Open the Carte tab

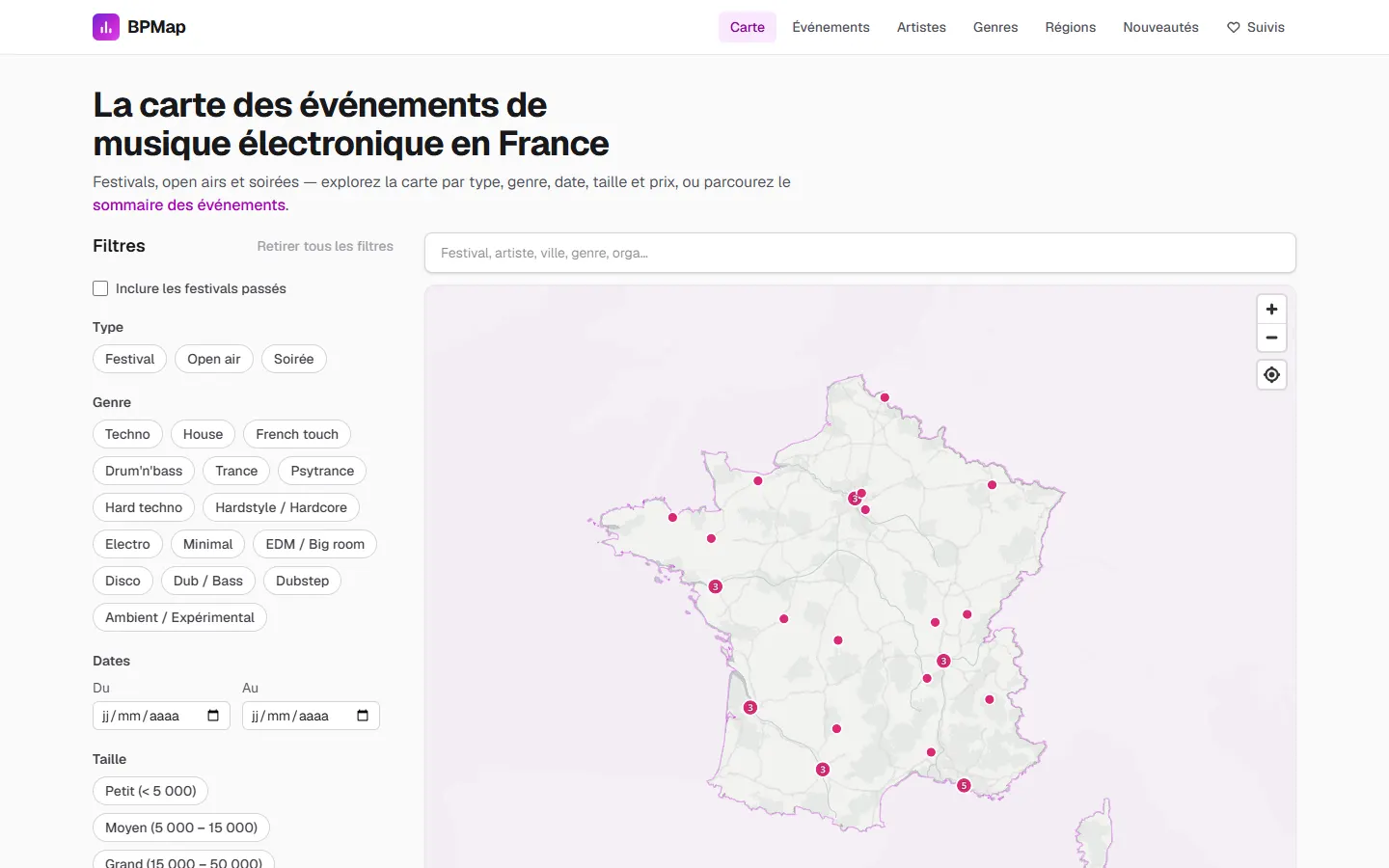(x=748, y=27)
